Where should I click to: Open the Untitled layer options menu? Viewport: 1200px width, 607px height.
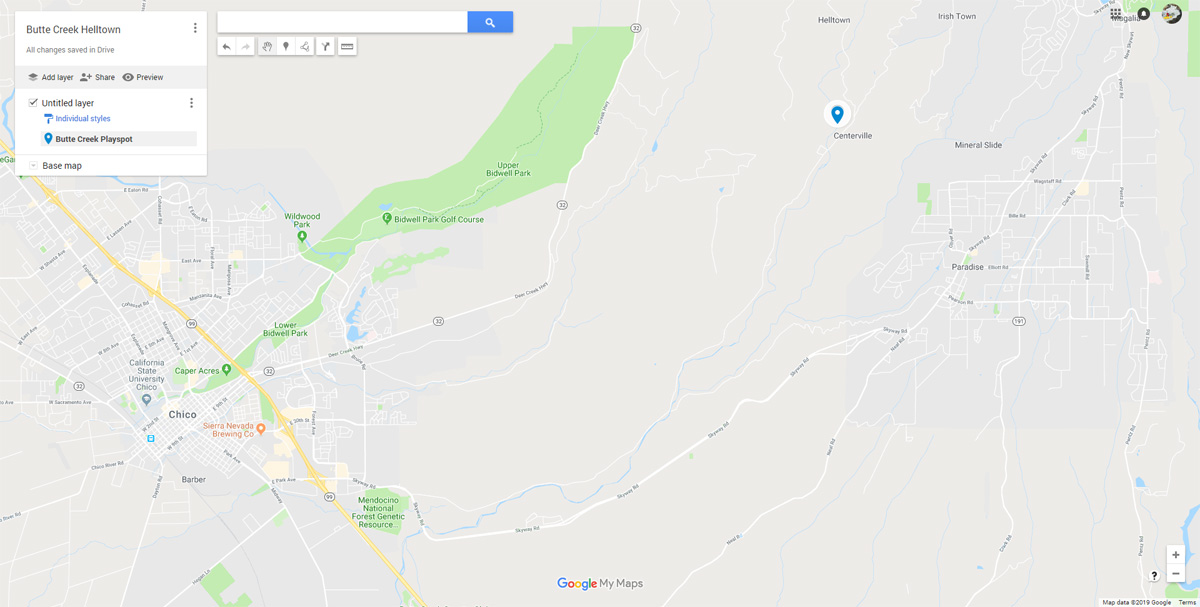coord(191,103)
